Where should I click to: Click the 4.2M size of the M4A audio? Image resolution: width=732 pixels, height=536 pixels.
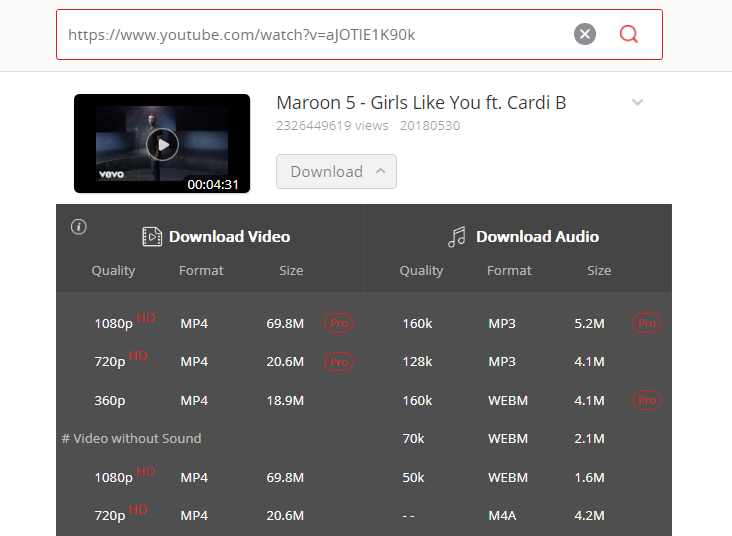(589, 515)
